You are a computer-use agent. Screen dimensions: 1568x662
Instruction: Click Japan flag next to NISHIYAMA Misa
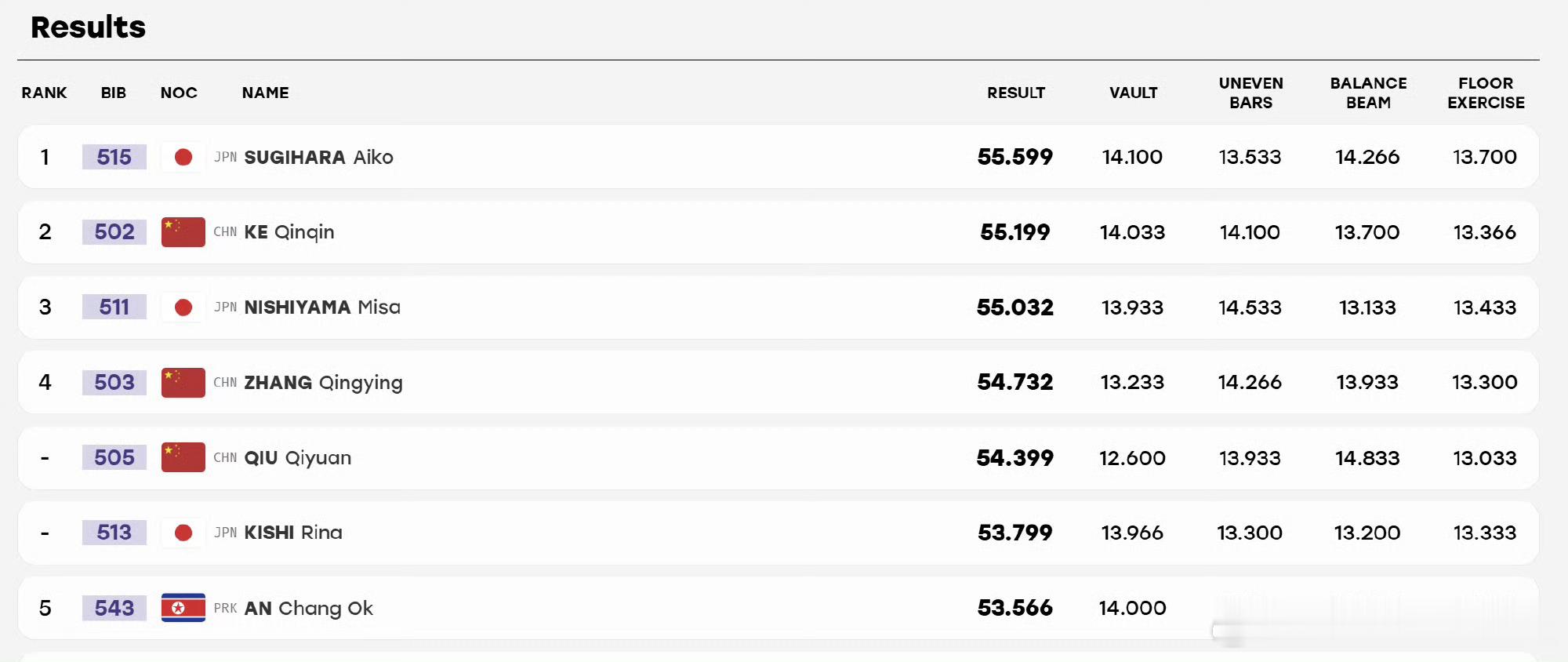[183, 307]
